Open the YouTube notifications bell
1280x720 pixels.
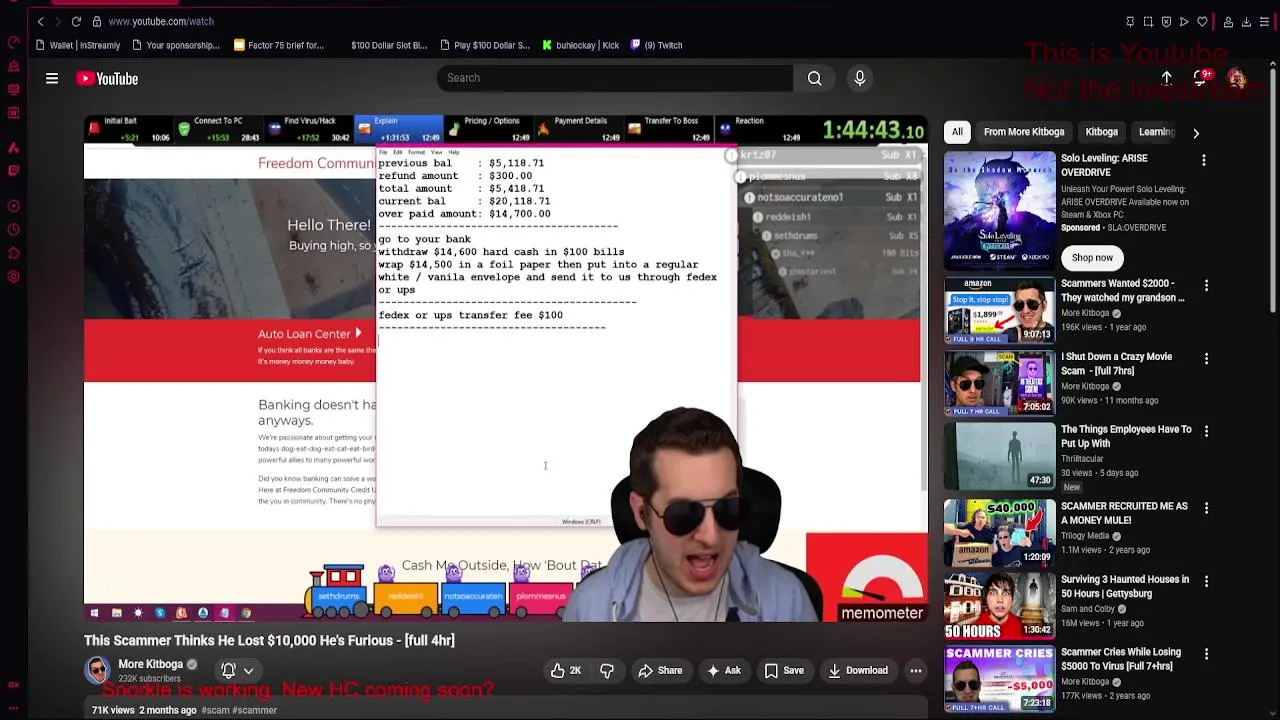[1201, 78]
